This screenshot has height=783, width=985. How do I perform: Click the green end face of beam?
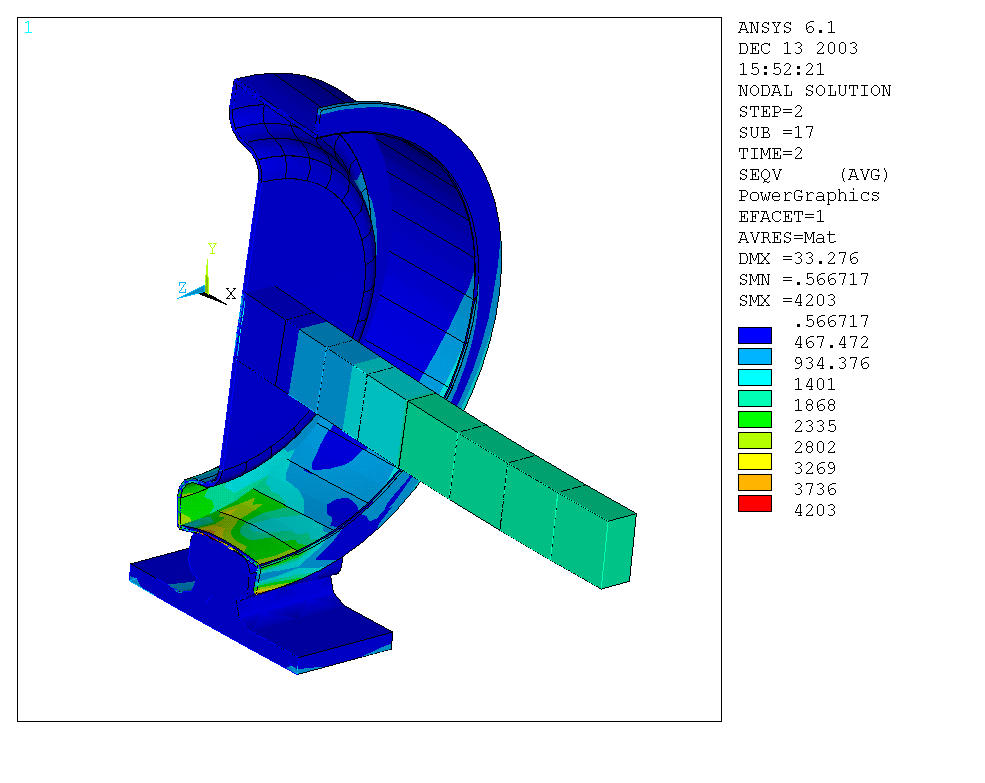coord(618,551)
